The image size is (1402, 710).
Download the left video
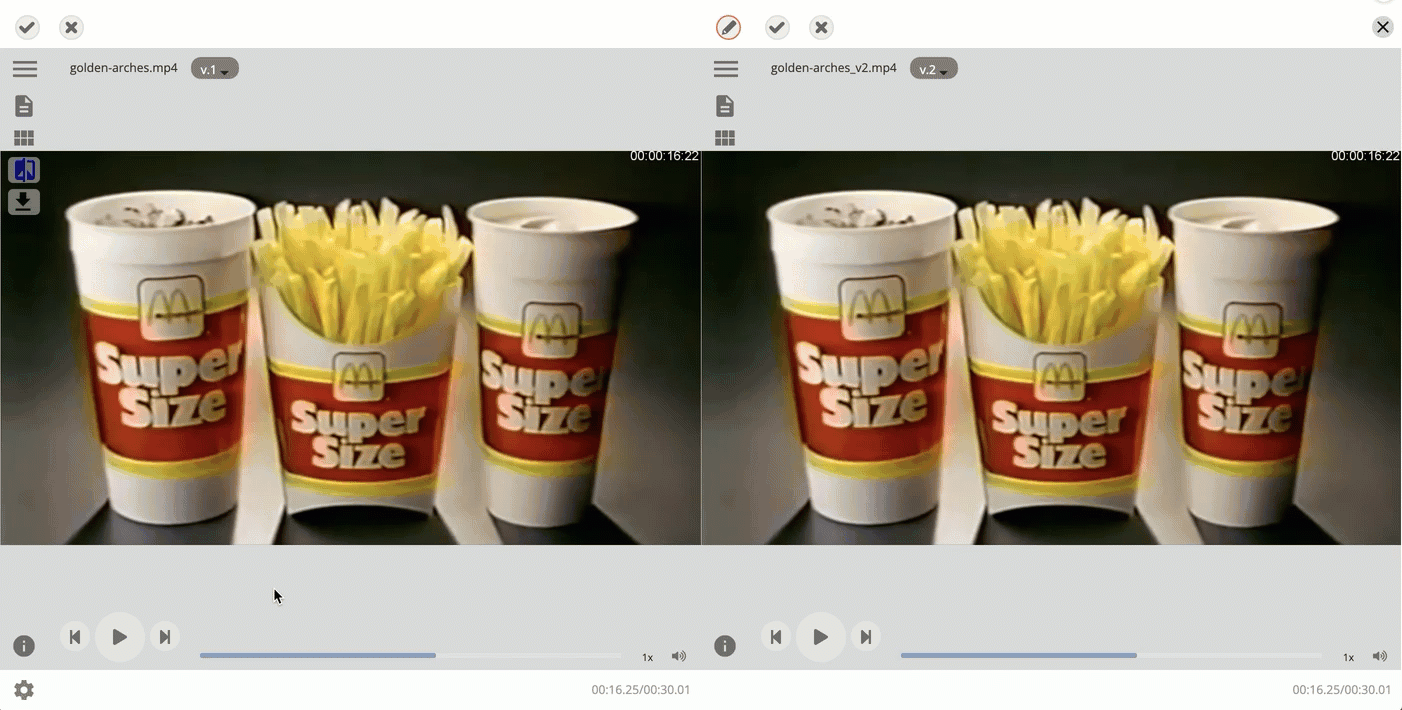click(24, 202)
